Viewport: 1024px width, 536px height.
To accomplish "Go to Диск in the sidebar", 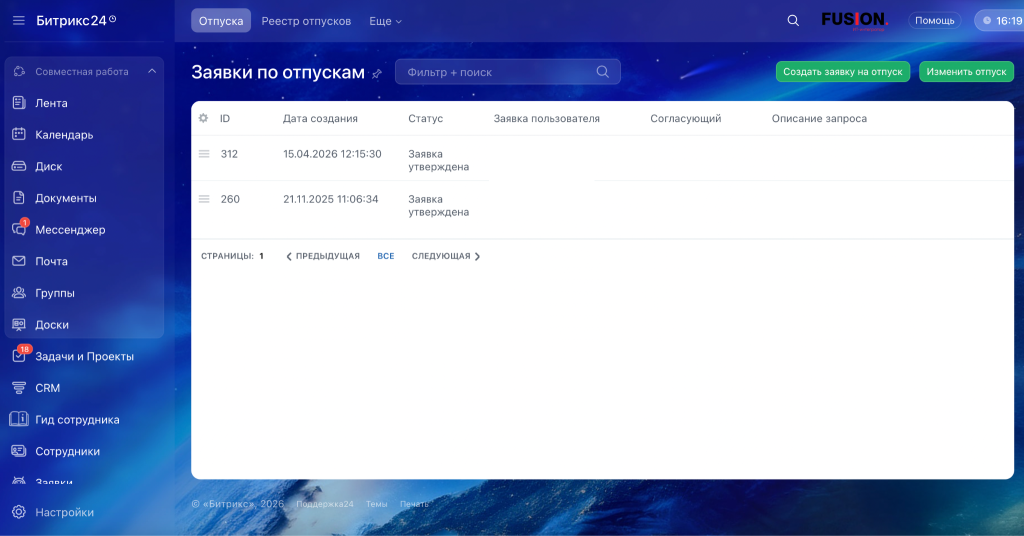I will click(49, 167).
